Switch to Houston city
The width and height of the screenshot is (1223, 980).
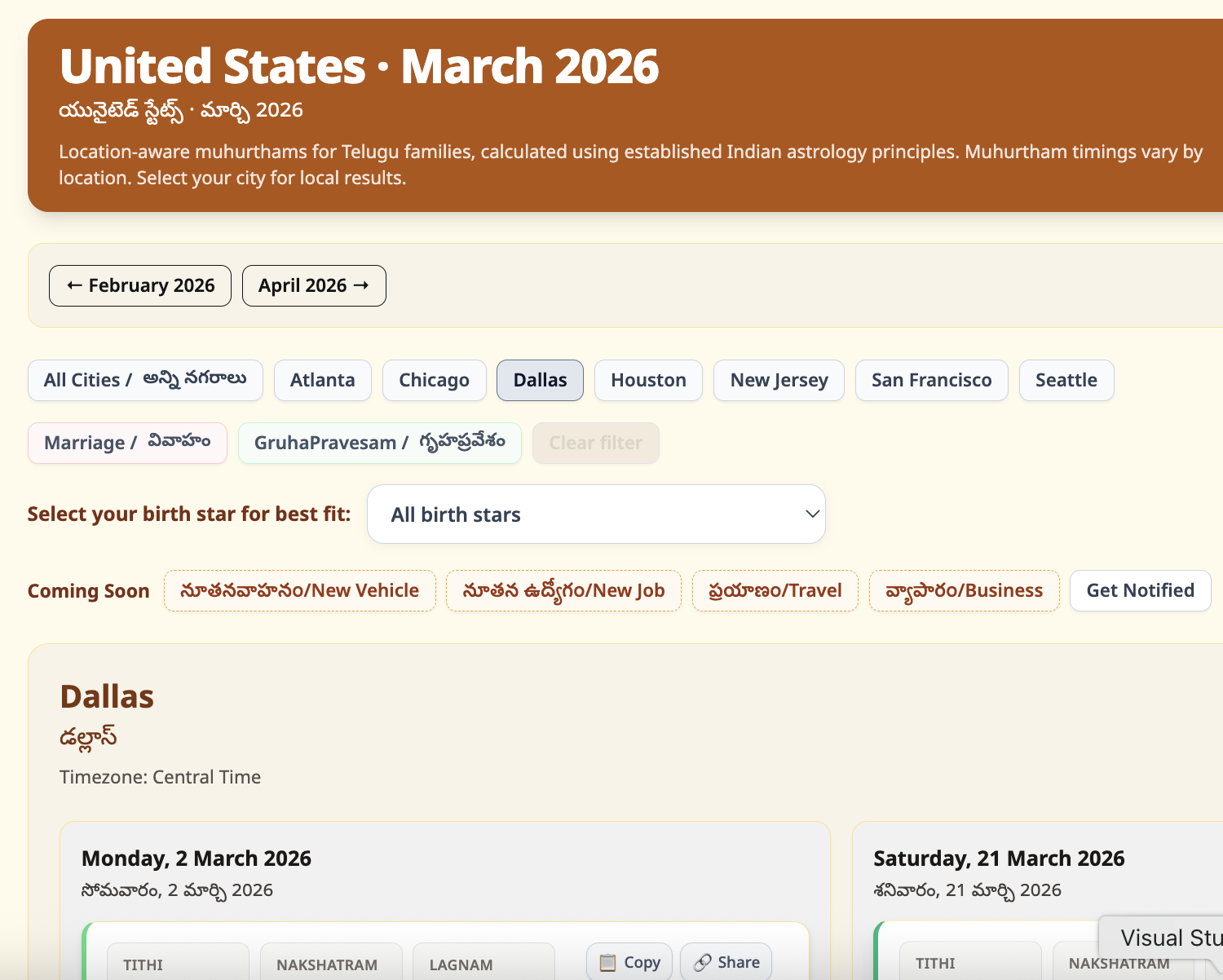click(x=648, y=381)
